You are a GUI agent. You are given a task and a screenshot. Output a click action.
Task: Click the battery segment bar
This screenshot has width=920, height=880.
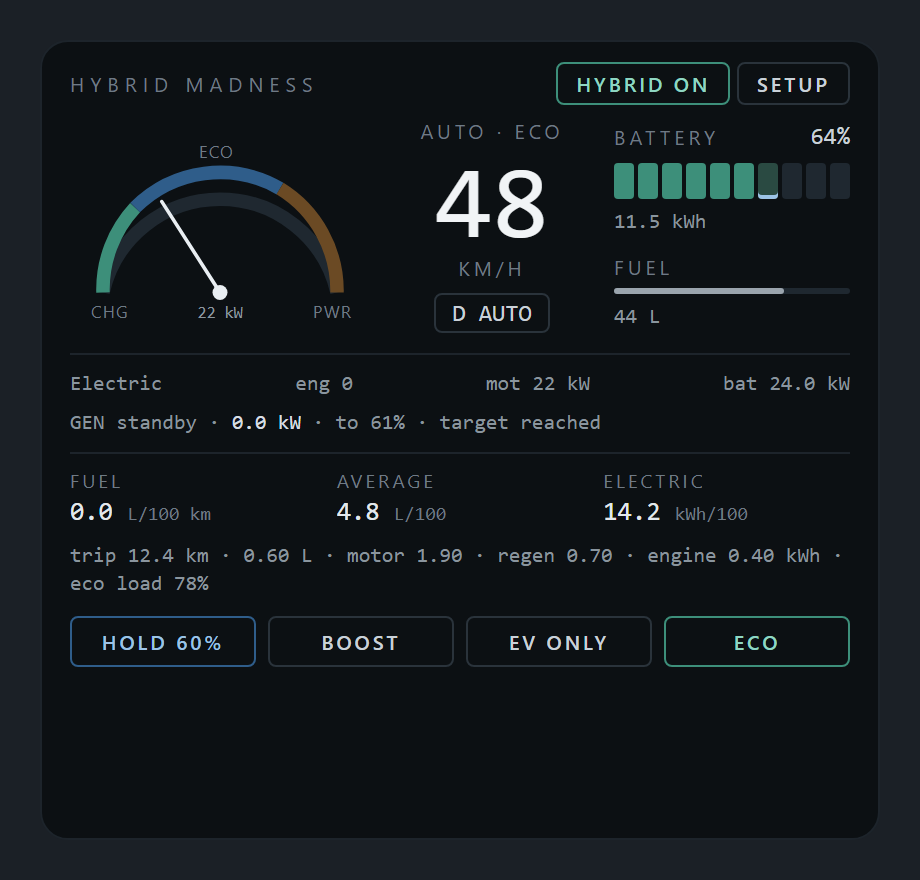(732, 181)
